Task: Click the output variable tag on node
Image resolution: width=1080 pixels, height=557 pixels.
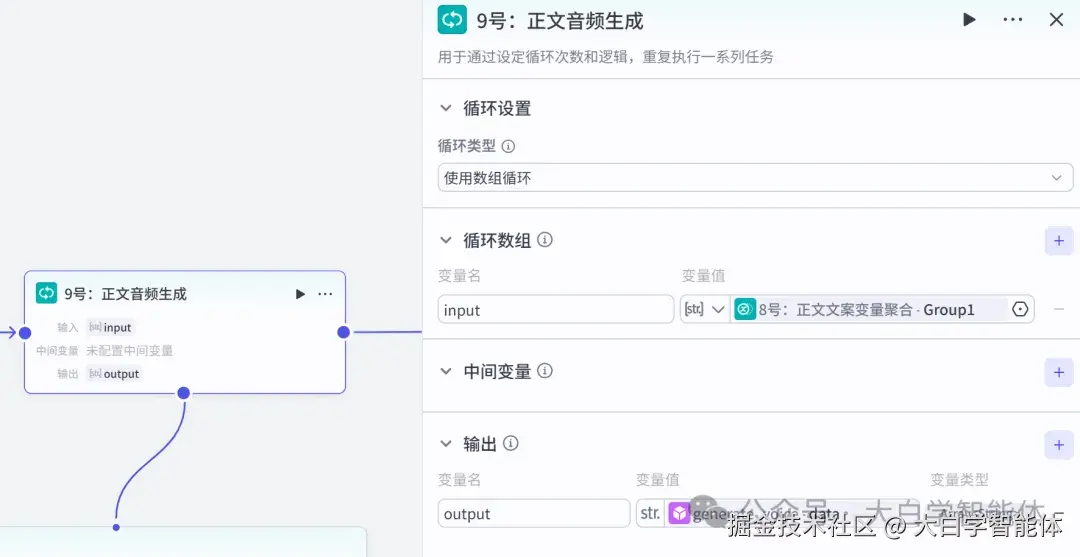Action: (x=114, y=374)
